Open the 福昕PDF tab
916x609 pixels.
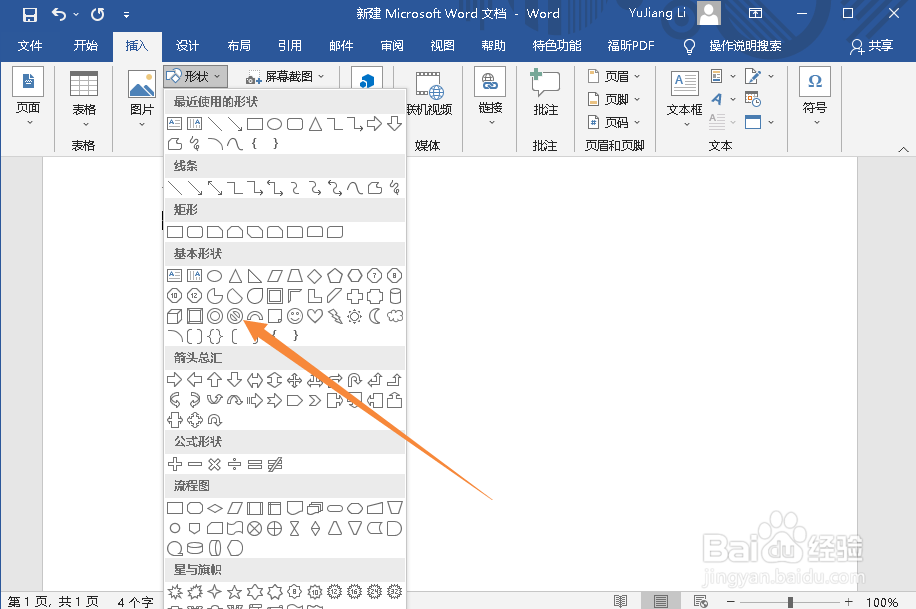coord(631,46)
